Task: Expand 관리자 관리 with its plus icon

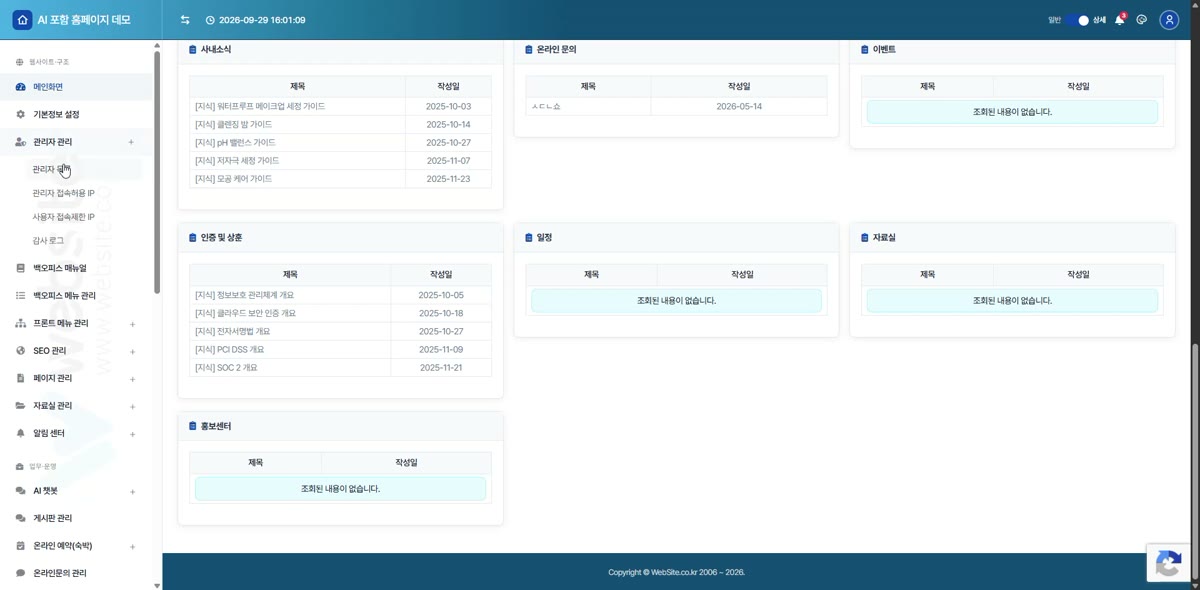Action: coord(132,142)
